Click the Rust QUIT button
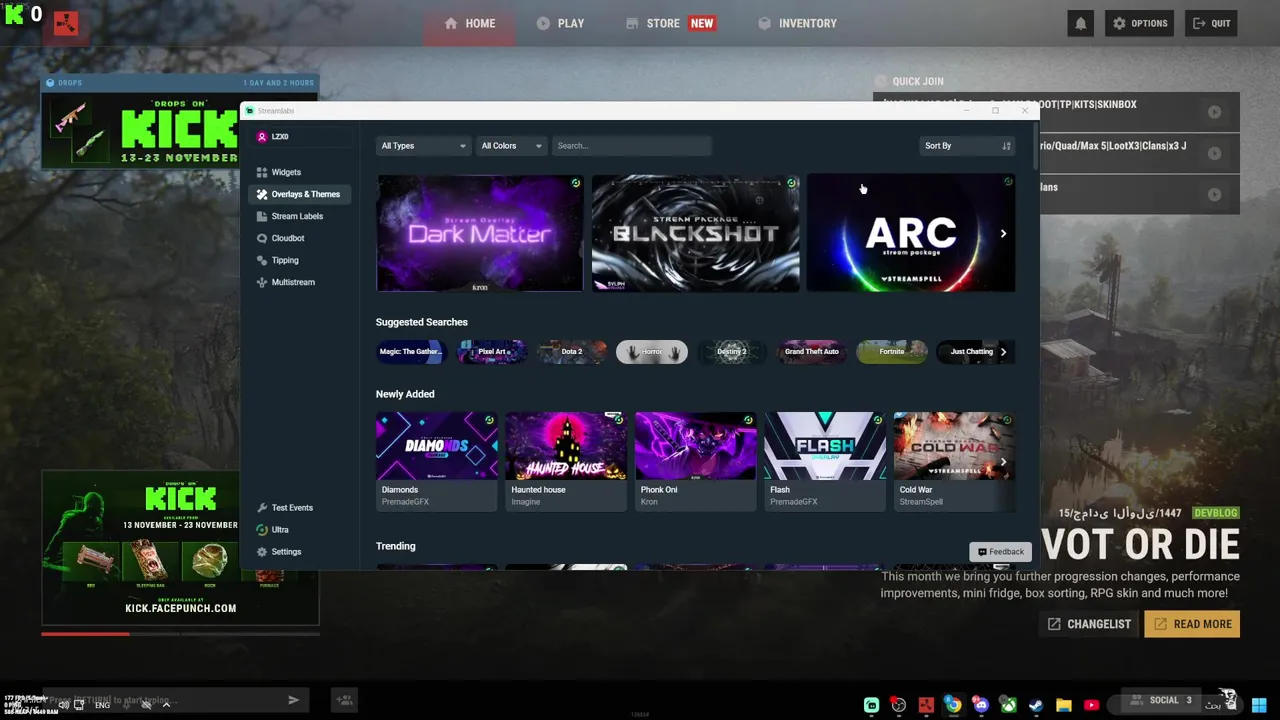Screen dimensions: 1280x720 [1211, 23]
